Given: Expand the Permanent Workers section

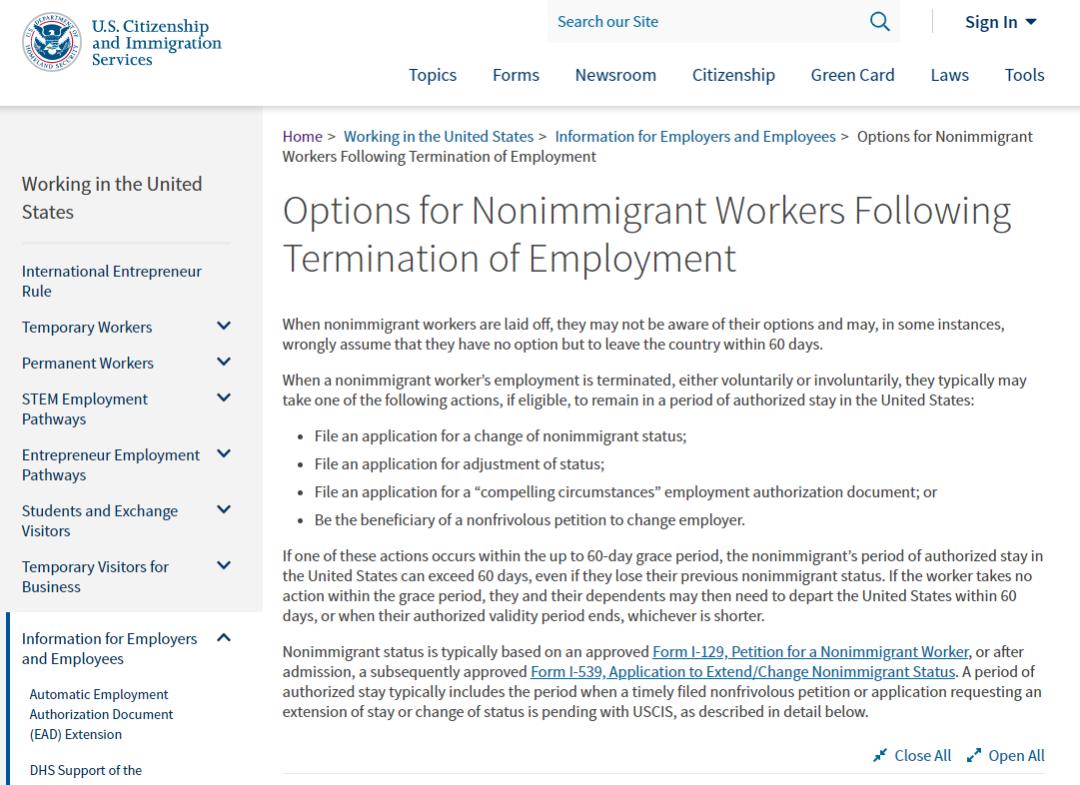Looking at the screenshot, I should point(224,362).
